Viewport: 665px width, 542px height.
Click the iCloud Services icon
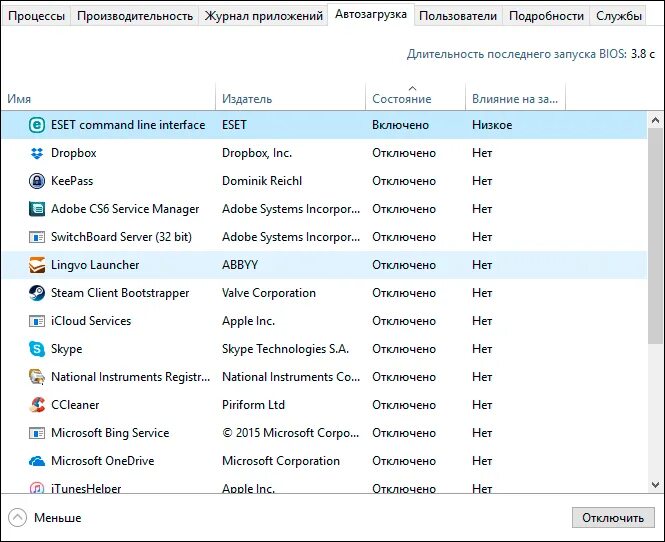pyautogui.click(x=37, y=321)
